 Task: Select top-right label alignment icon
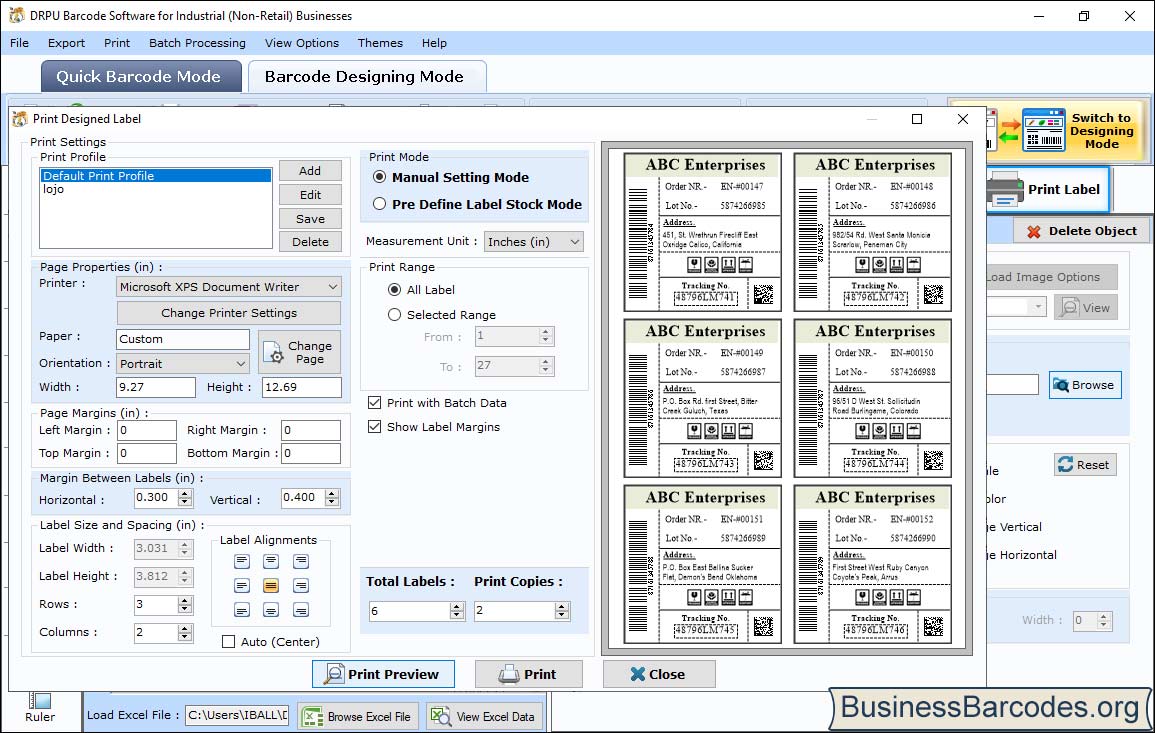301,561
